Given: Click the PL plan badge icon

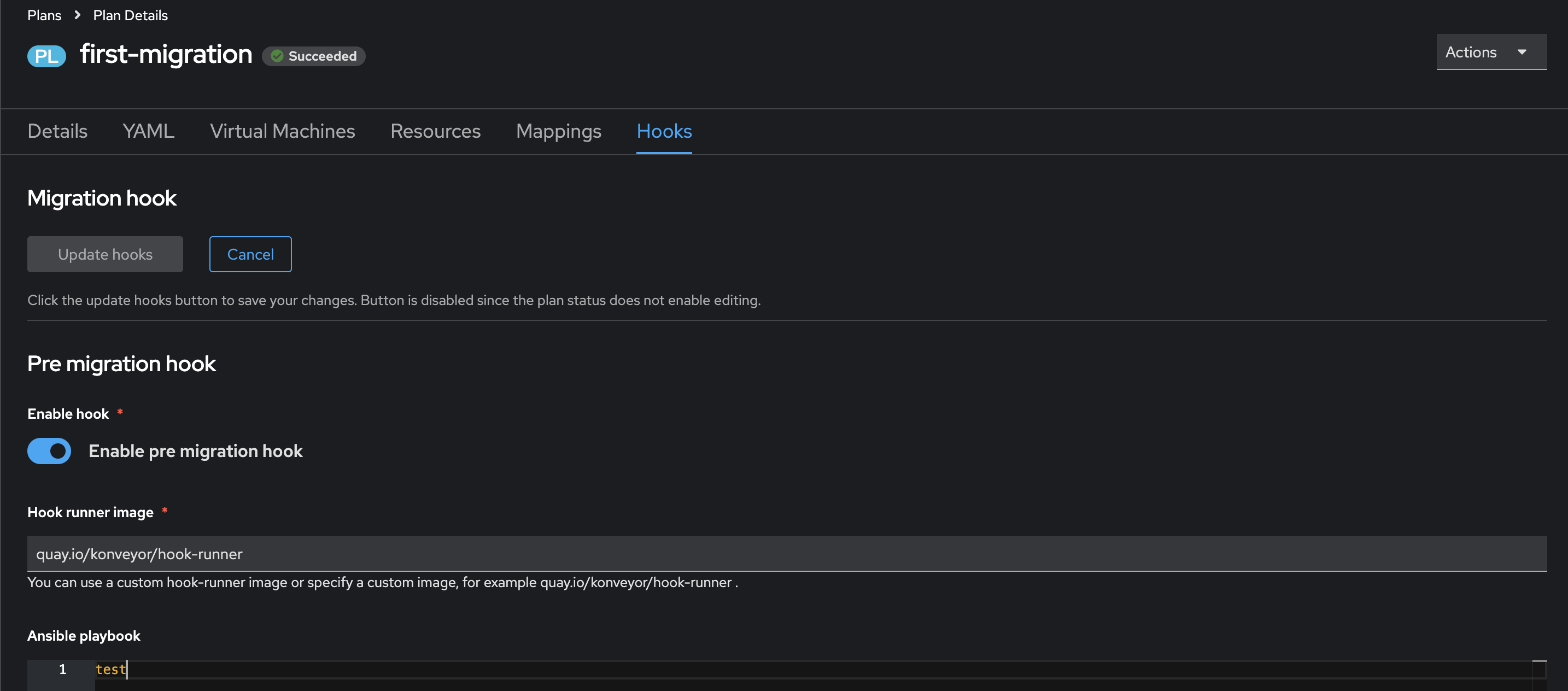Looking at the screenshot, I should (46, 56).
